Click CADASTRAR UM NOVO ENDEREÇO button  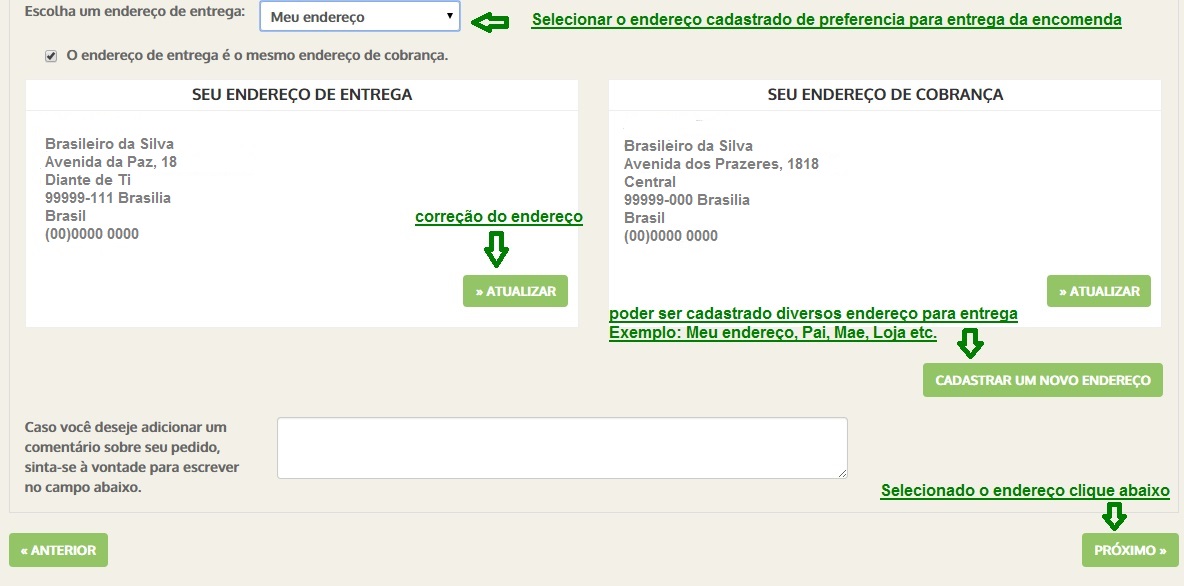(x=1043, y=380)
